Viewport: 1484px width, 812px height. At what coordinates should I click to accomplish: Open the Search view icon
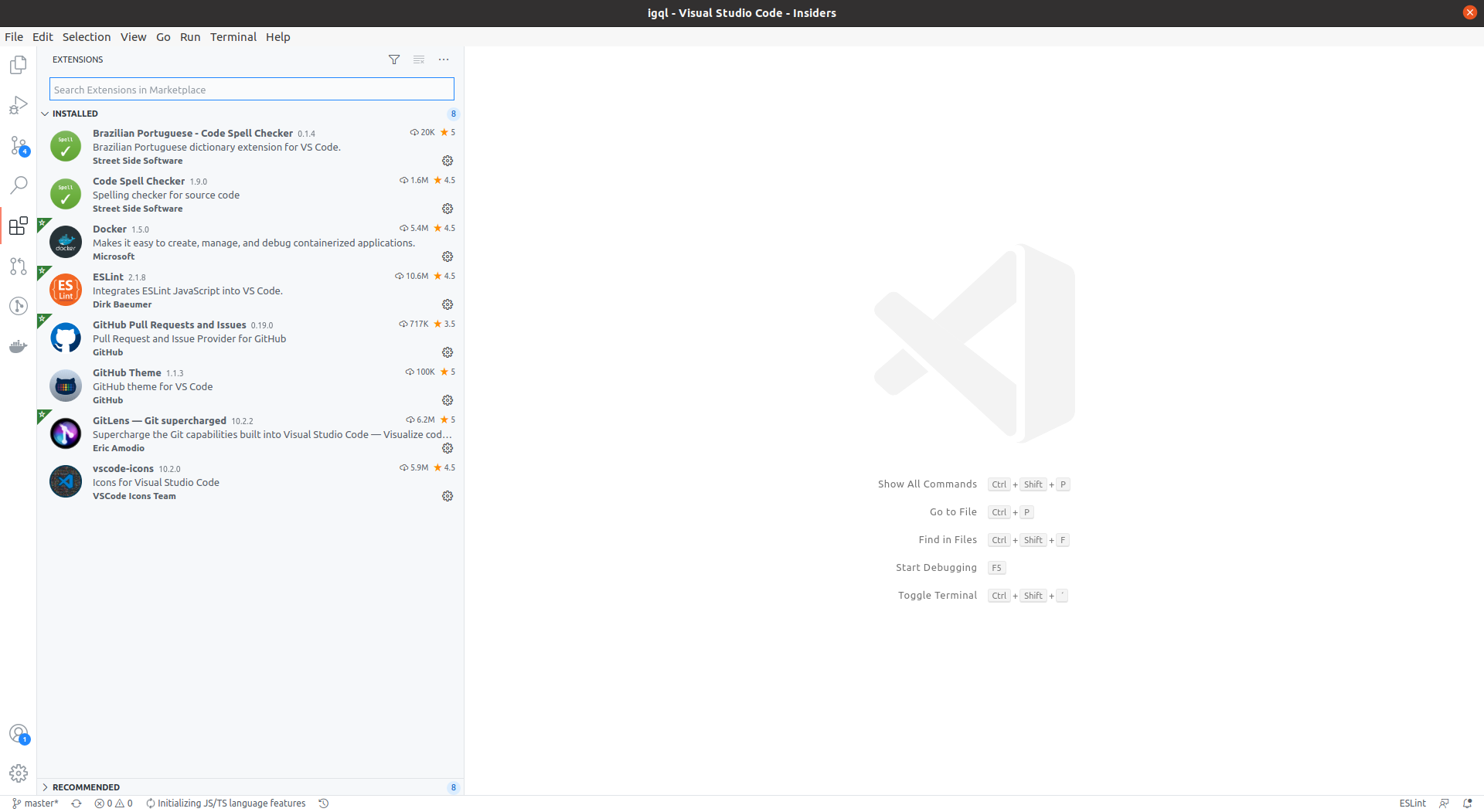(19, 185)
